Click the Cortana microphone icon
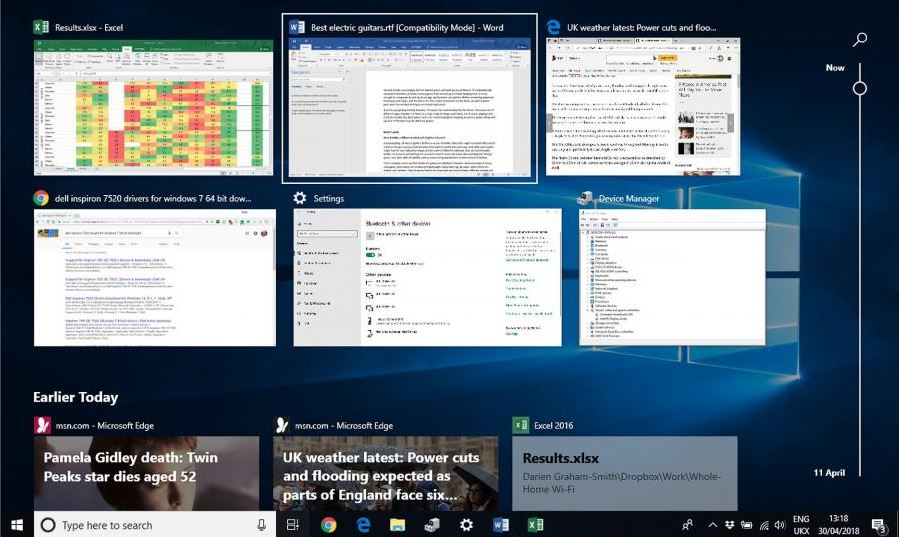899x537 pixels. 262,525
